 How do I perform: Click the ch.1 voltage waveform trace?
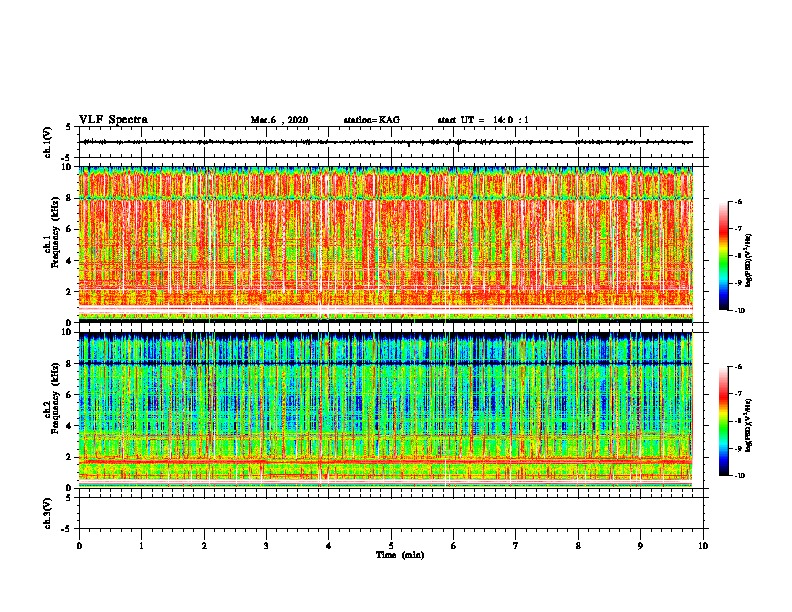386,142
